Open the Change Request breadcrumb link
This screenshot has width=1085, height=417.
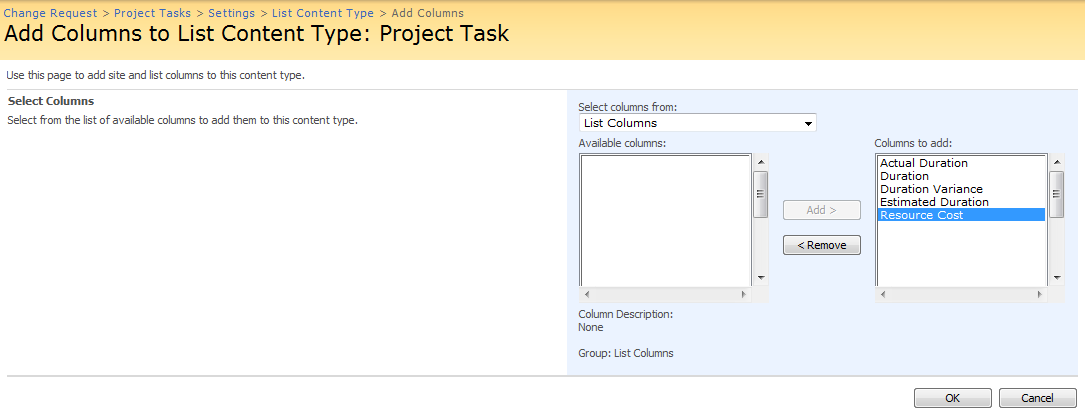click(x=51, y=13)
